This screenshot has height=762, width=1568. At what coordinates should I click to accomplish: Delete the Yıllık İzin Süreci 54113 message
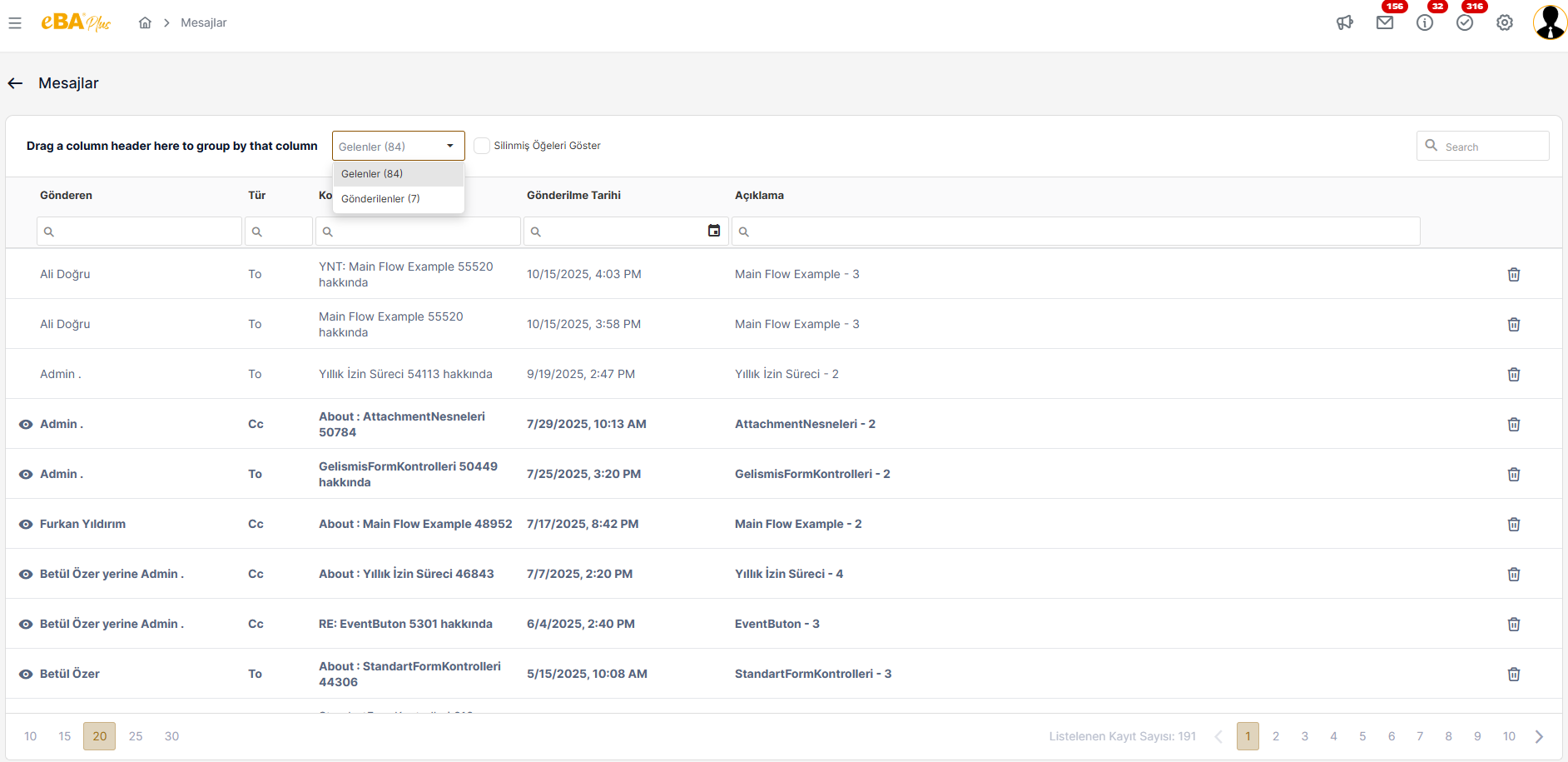coord(1514,374)
